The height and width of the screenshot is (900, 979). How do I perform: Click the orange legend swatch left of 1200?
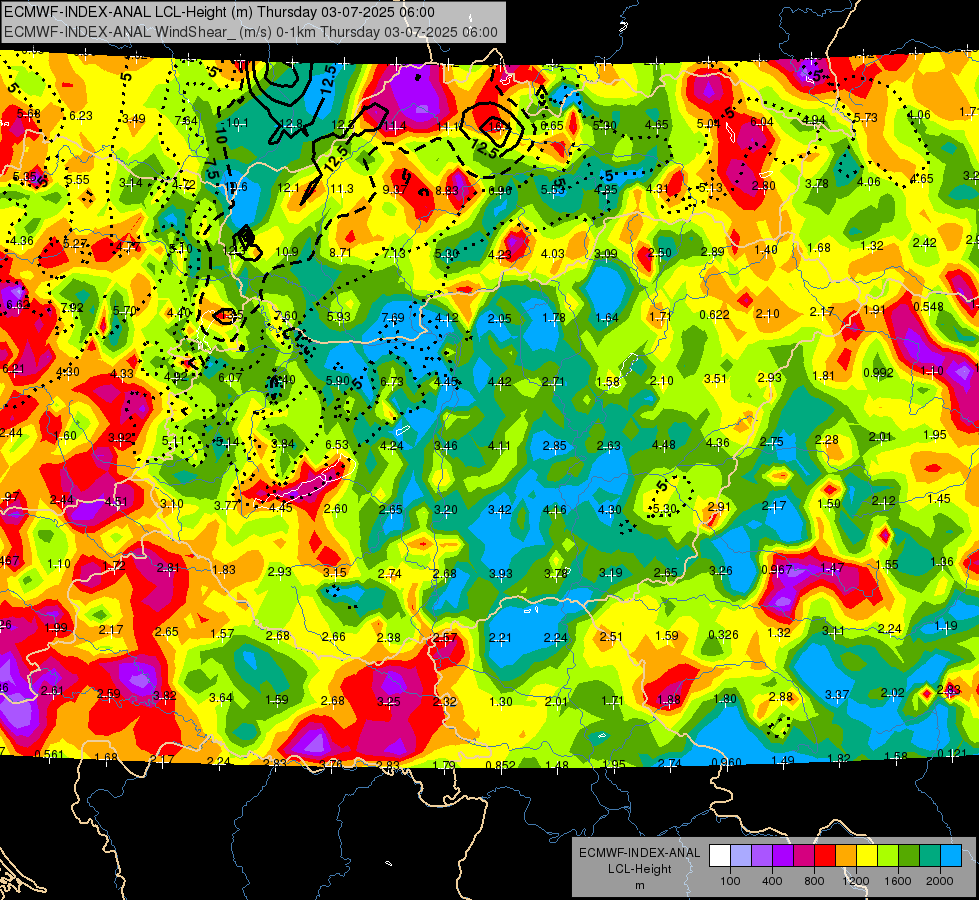coord(846,856)
